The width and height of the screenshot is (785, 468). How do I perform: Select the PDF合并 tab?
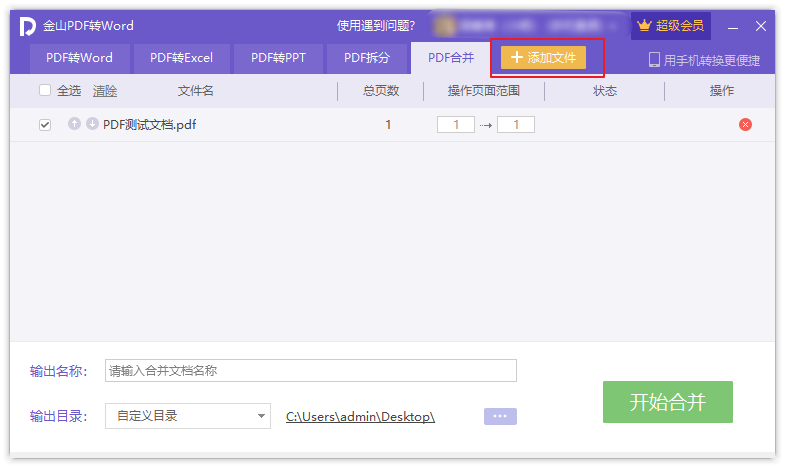click(451, 58)
